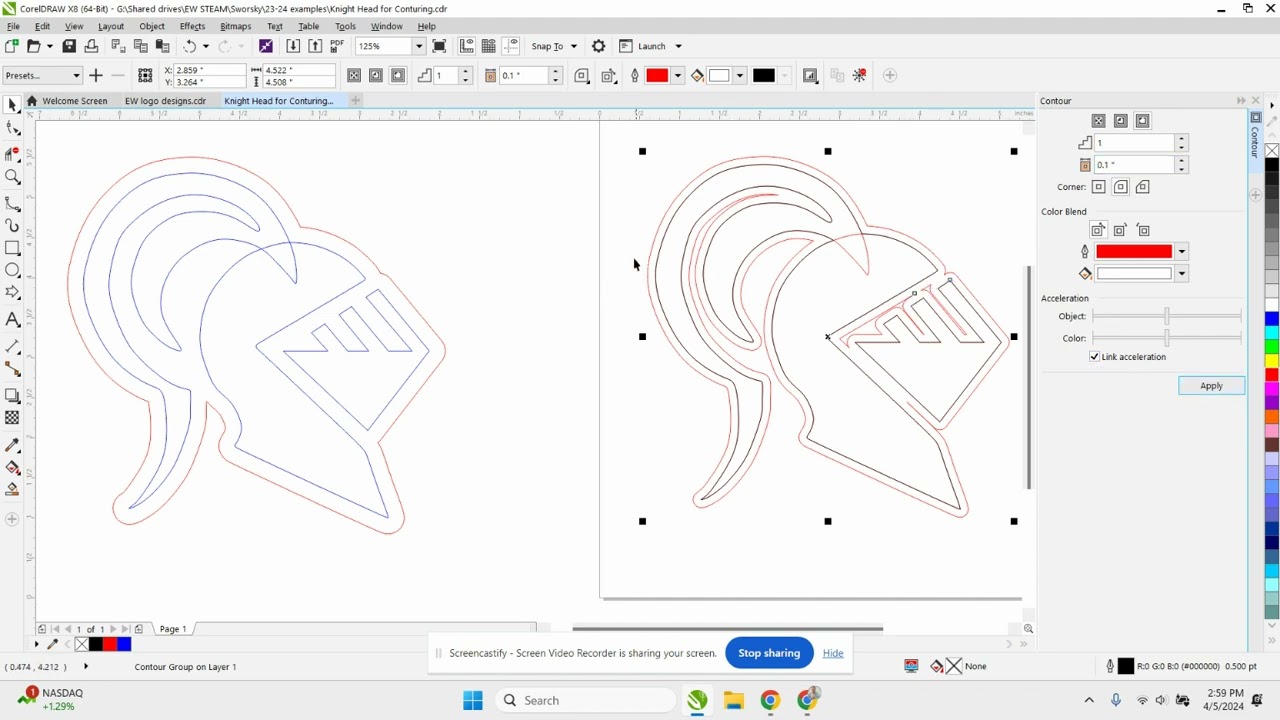Choose mitered corner in Contour docker

point(1098,187)
